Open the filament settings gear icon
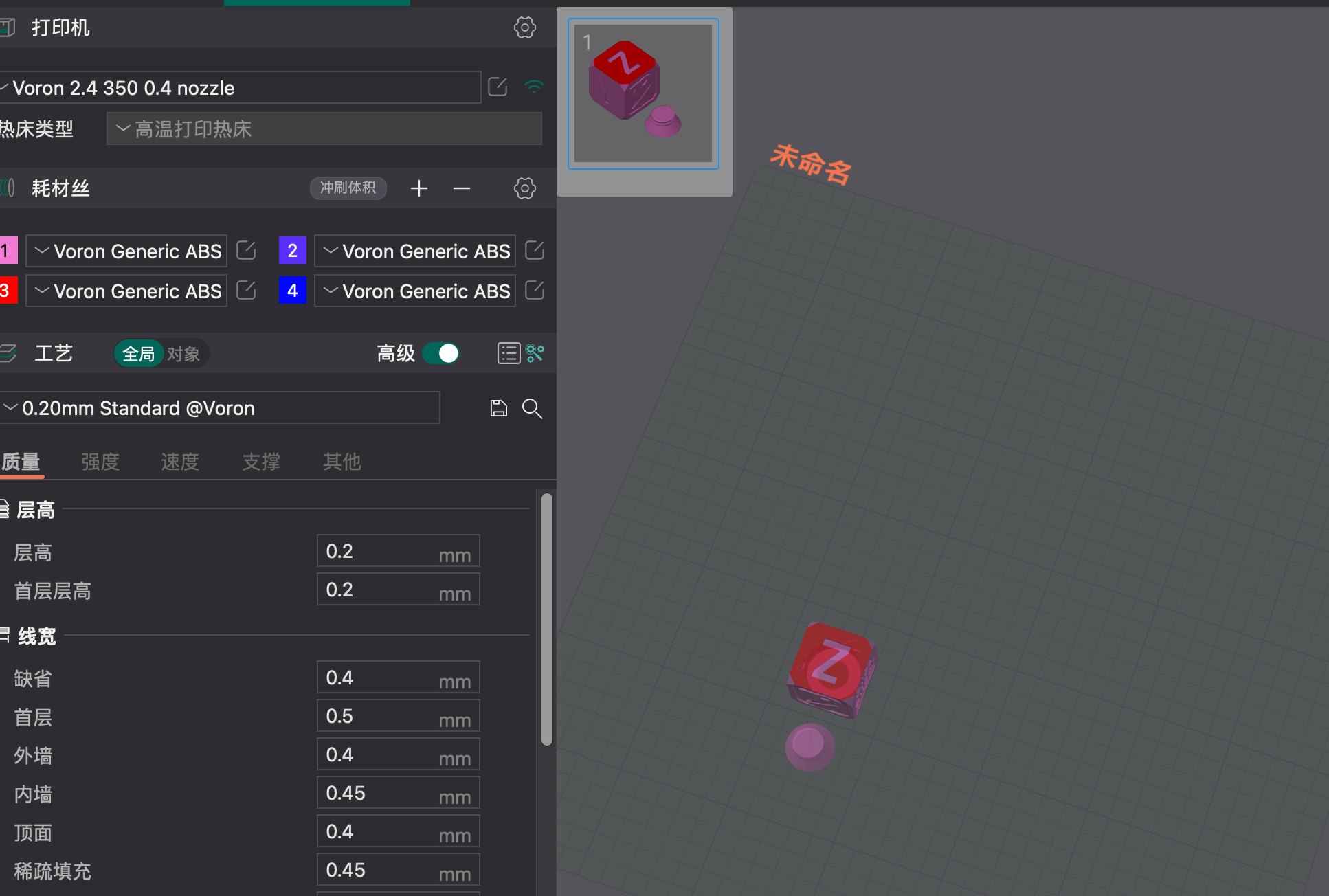 (x=524, y=188)
